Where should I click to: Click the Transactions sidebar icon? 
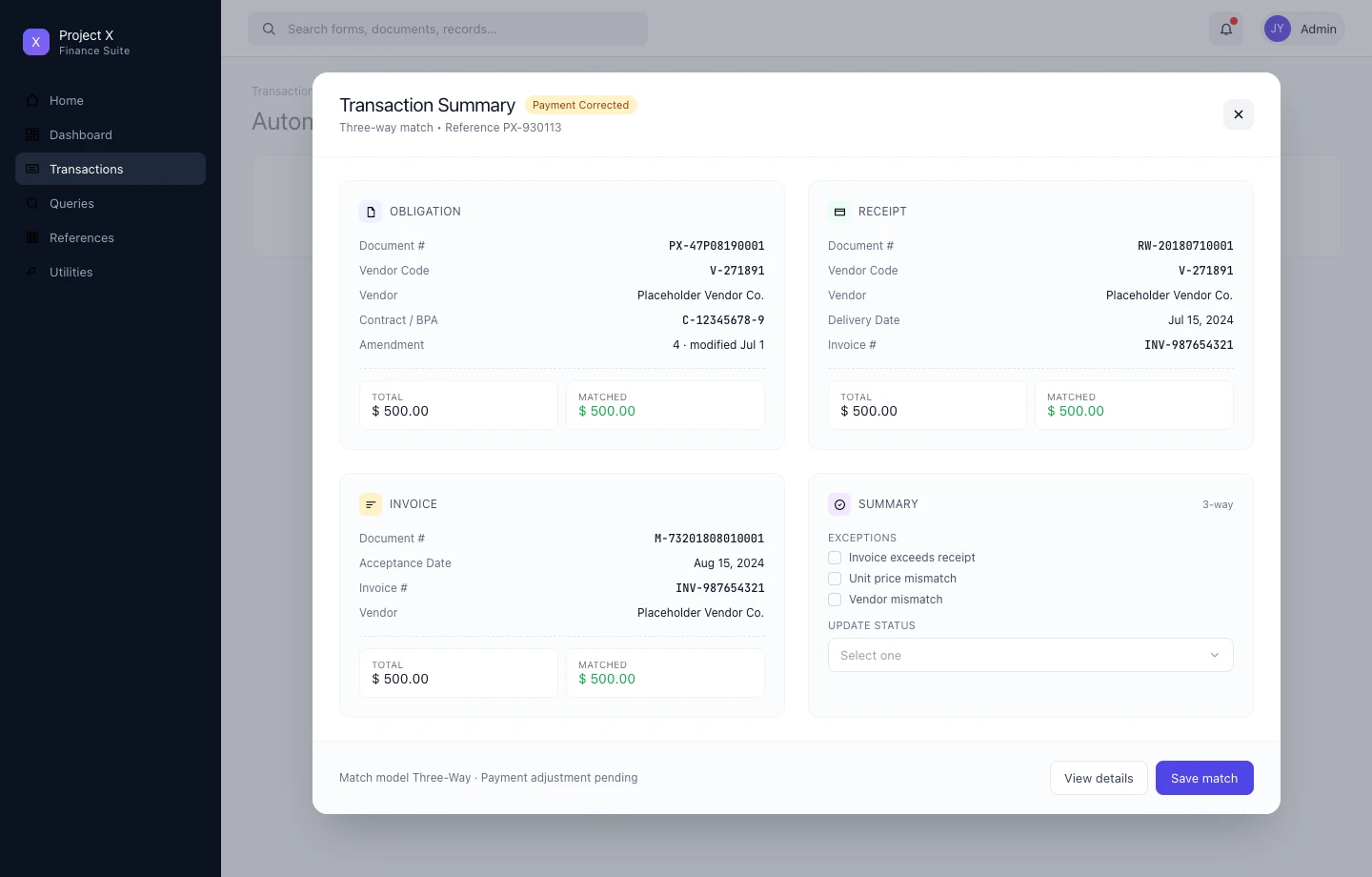point(32,169)
